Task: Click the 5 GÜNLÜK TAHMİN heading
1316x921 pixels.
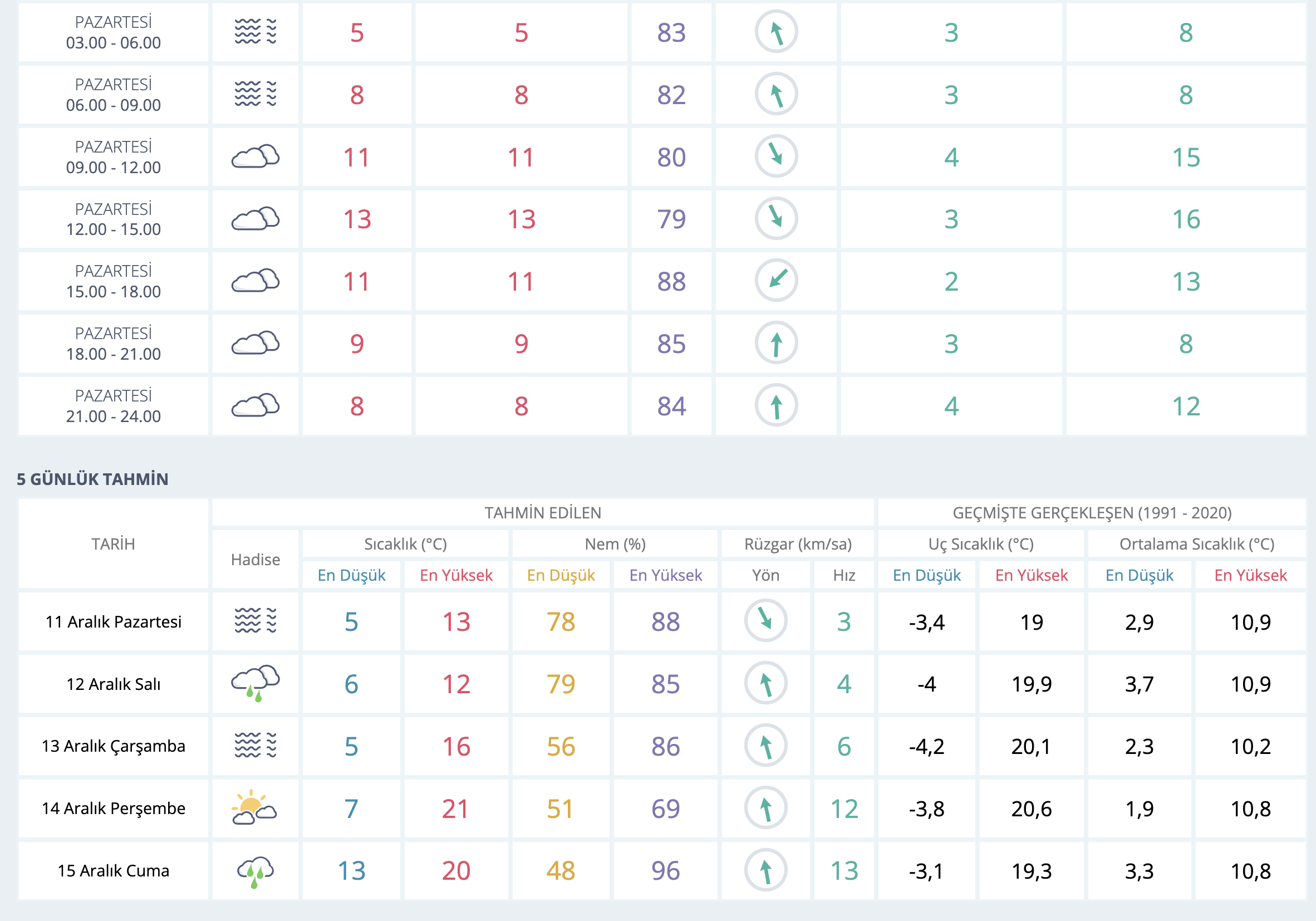Action: (x=92, y=479)
